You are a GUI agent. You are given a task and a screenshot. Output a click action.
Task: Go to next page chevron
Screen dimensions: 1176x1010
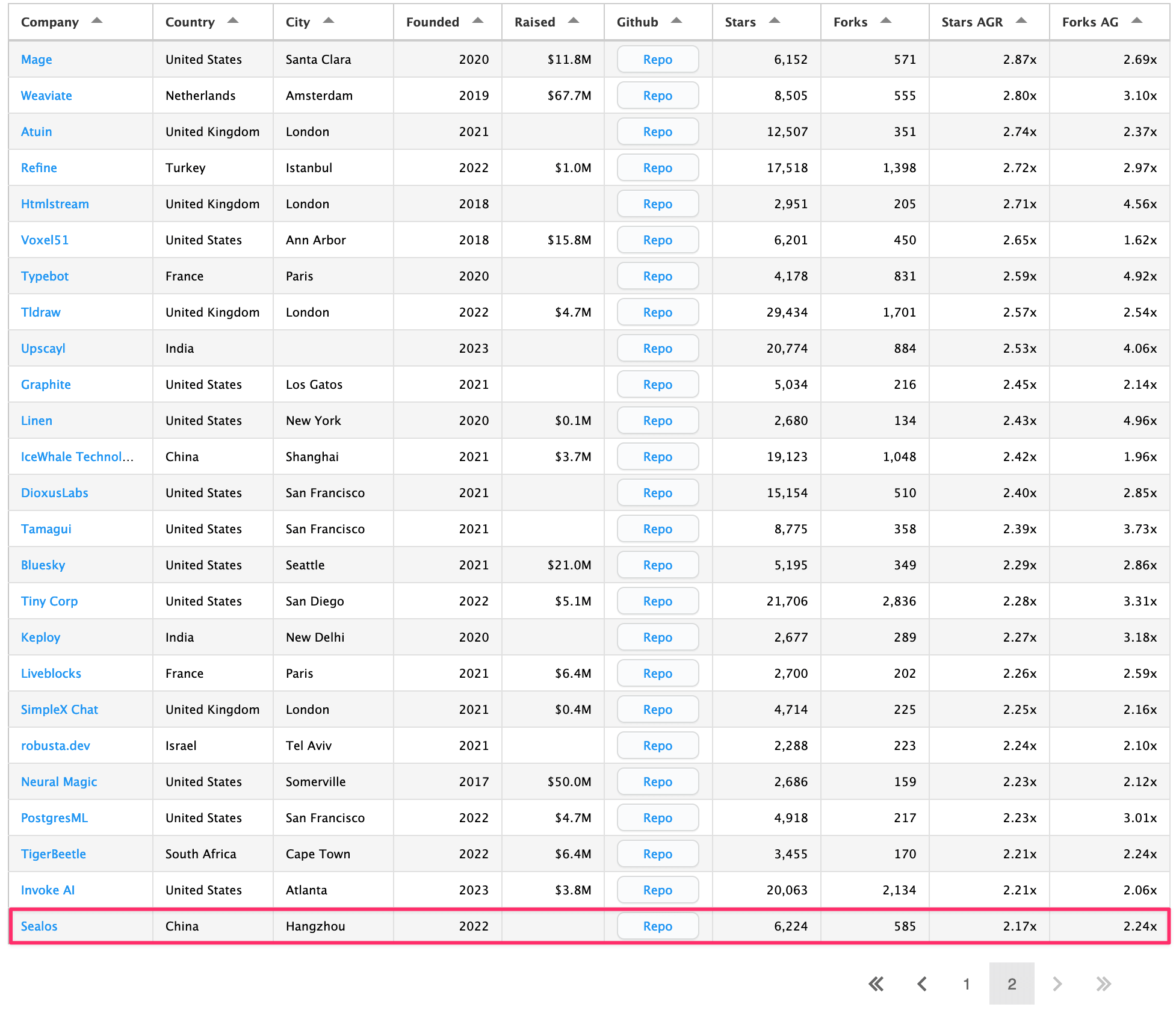pyautogui.click(x=1057, y=984)
